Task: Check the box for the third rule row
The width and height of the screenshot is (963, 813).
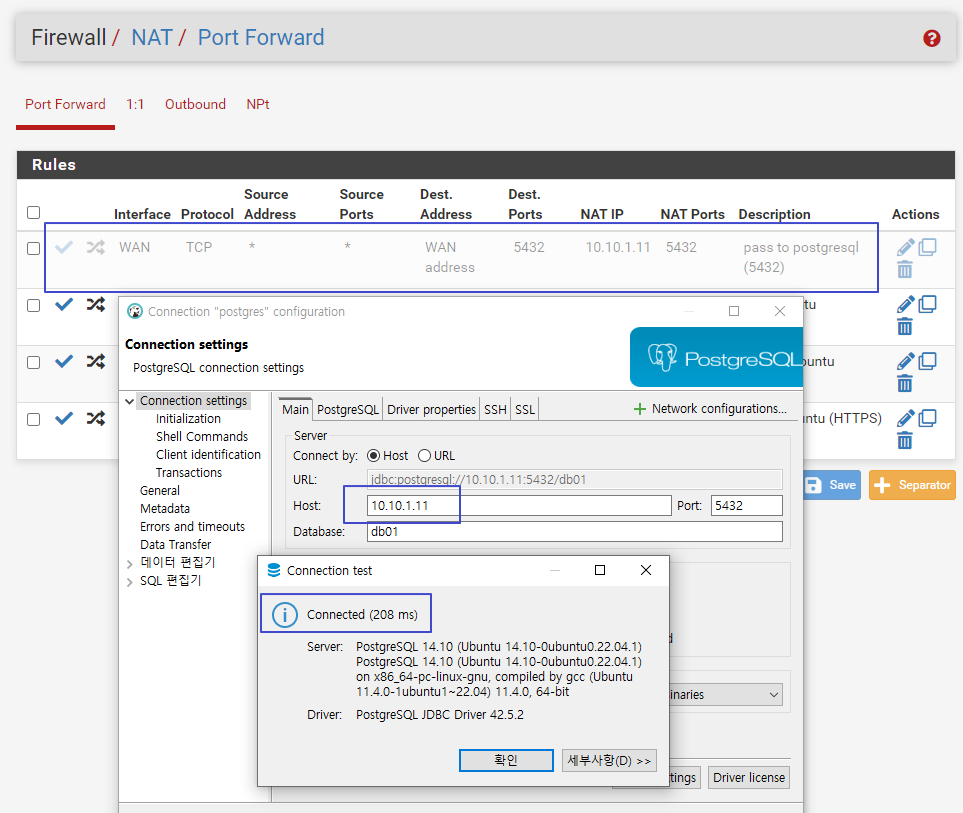Action: click(34, 362)
